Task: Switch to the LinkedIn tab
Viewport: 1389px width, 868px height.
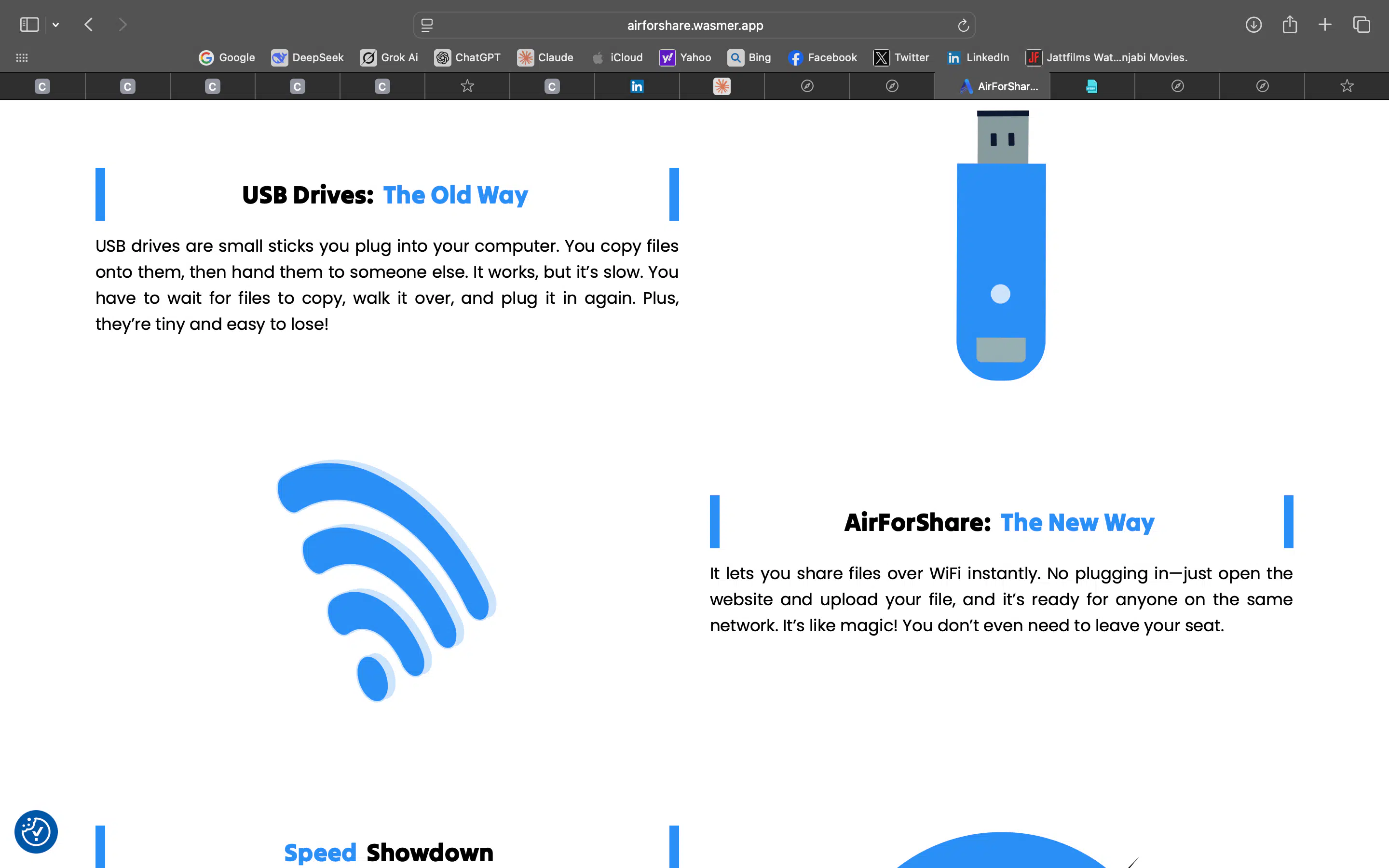Action: pos(636,86)
